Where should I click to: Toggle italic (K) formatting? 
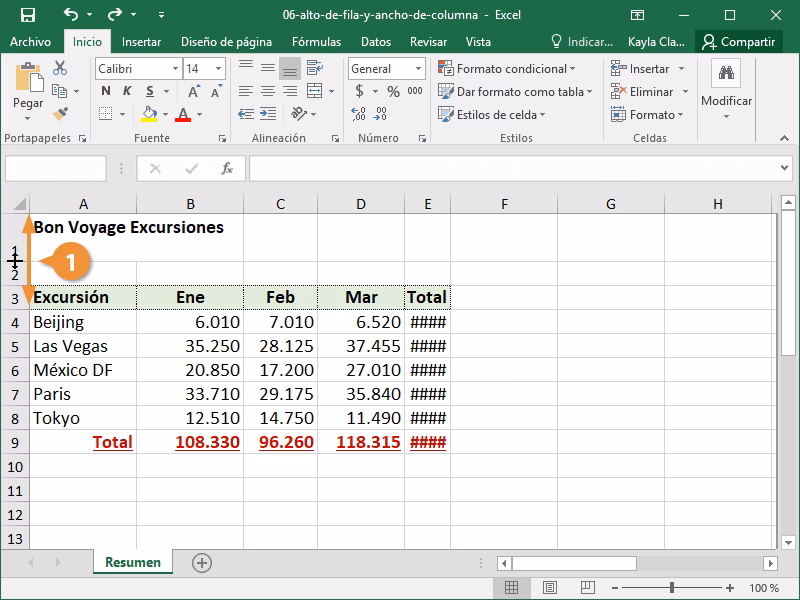coord(127,91)
